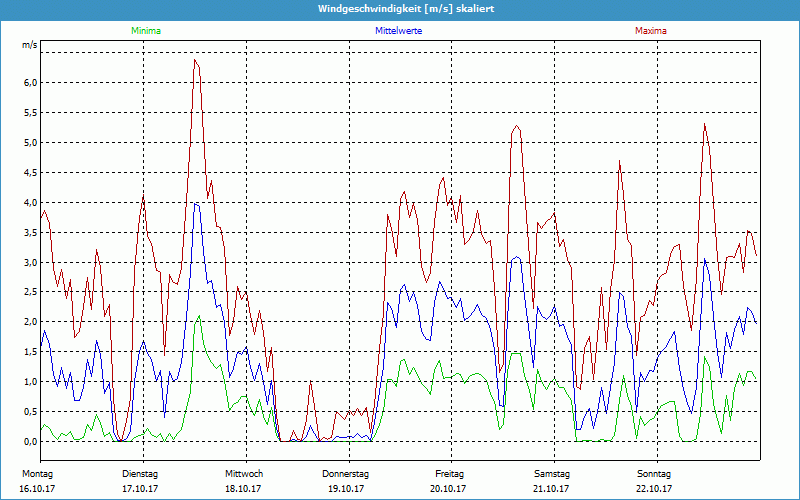Viewport: 800px width, 500px height.
Task: Click the date 21.10.17
Action: (551, 489)
